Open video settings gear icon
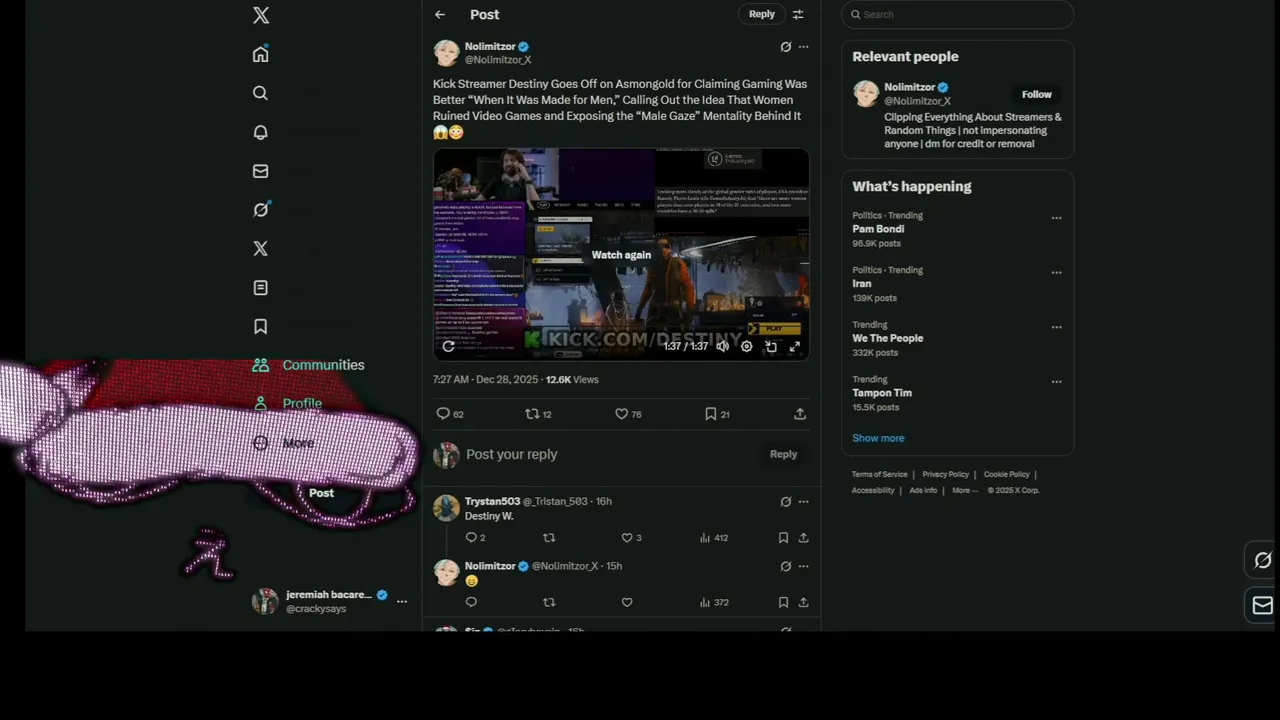Image resolution: width=1280 pixels, height=720 pixels. 746,346
